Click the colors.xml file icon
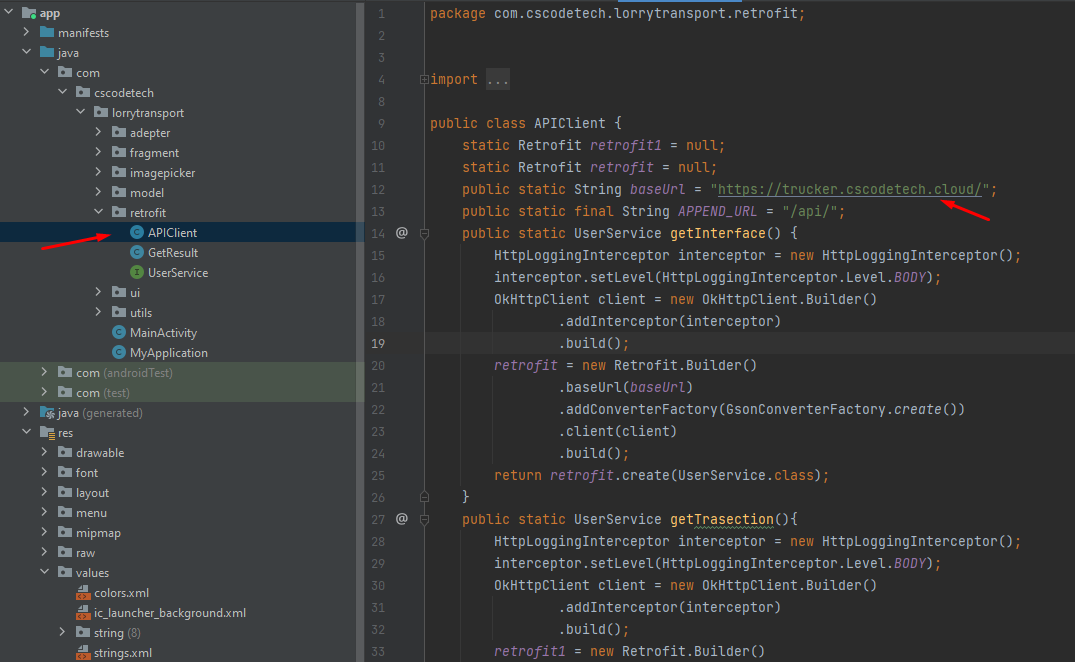Image resolution: width=1075 pixels, height=662 pixels. click(x=83, y=593)
